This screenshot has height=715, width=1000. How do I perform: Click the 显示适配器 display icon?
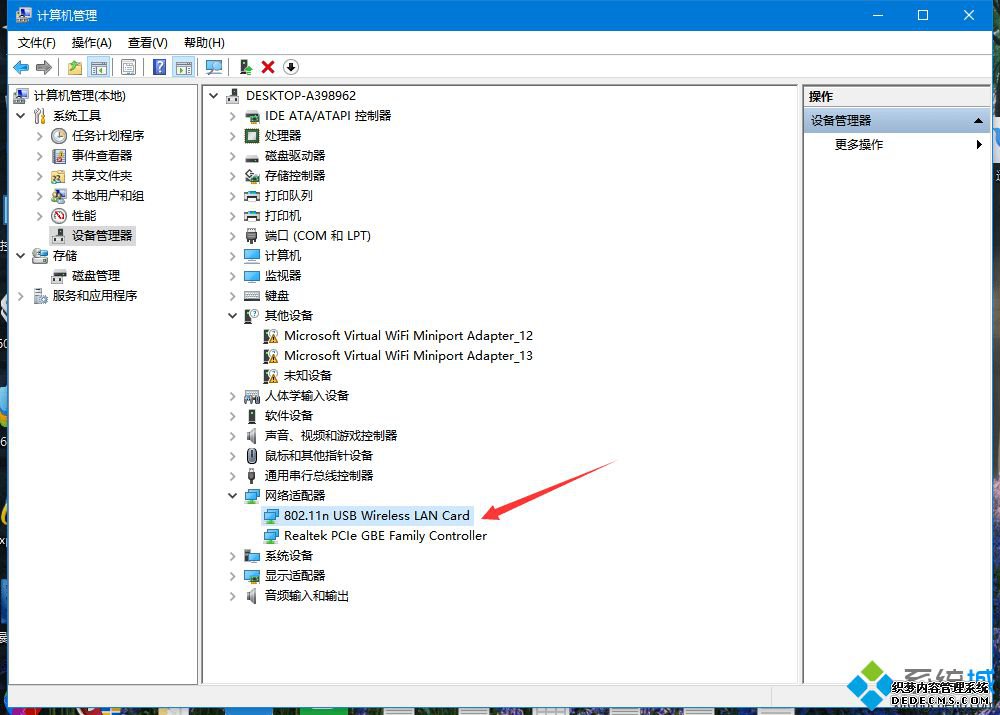point(253,576)
